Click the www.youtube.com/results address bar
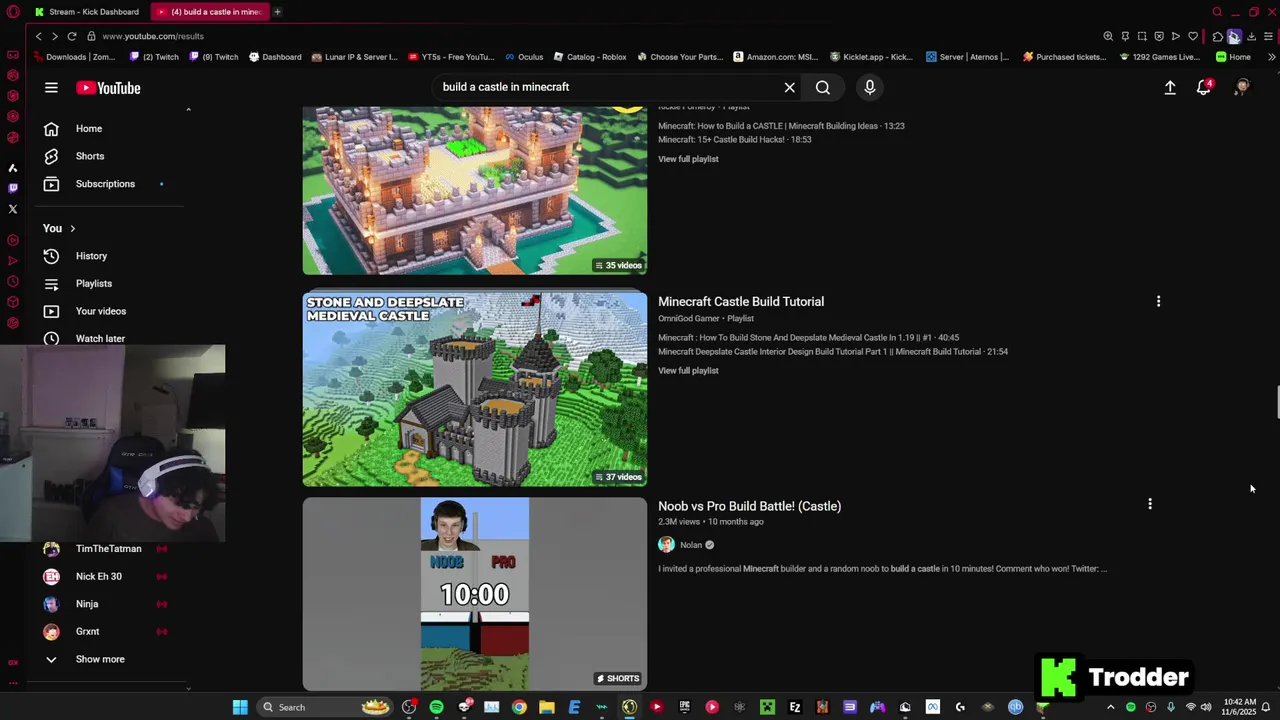 pyautogui.click(x=152, y=36)
